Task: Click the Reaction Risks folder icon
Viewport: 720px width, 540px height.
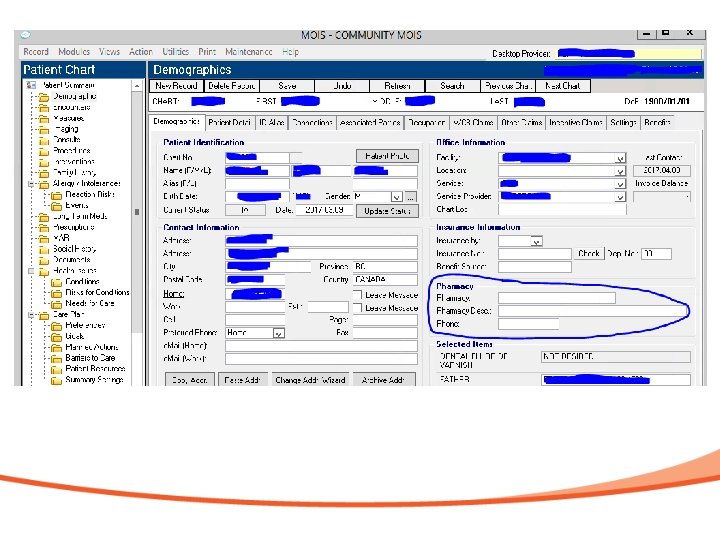Action: [56, 195]
